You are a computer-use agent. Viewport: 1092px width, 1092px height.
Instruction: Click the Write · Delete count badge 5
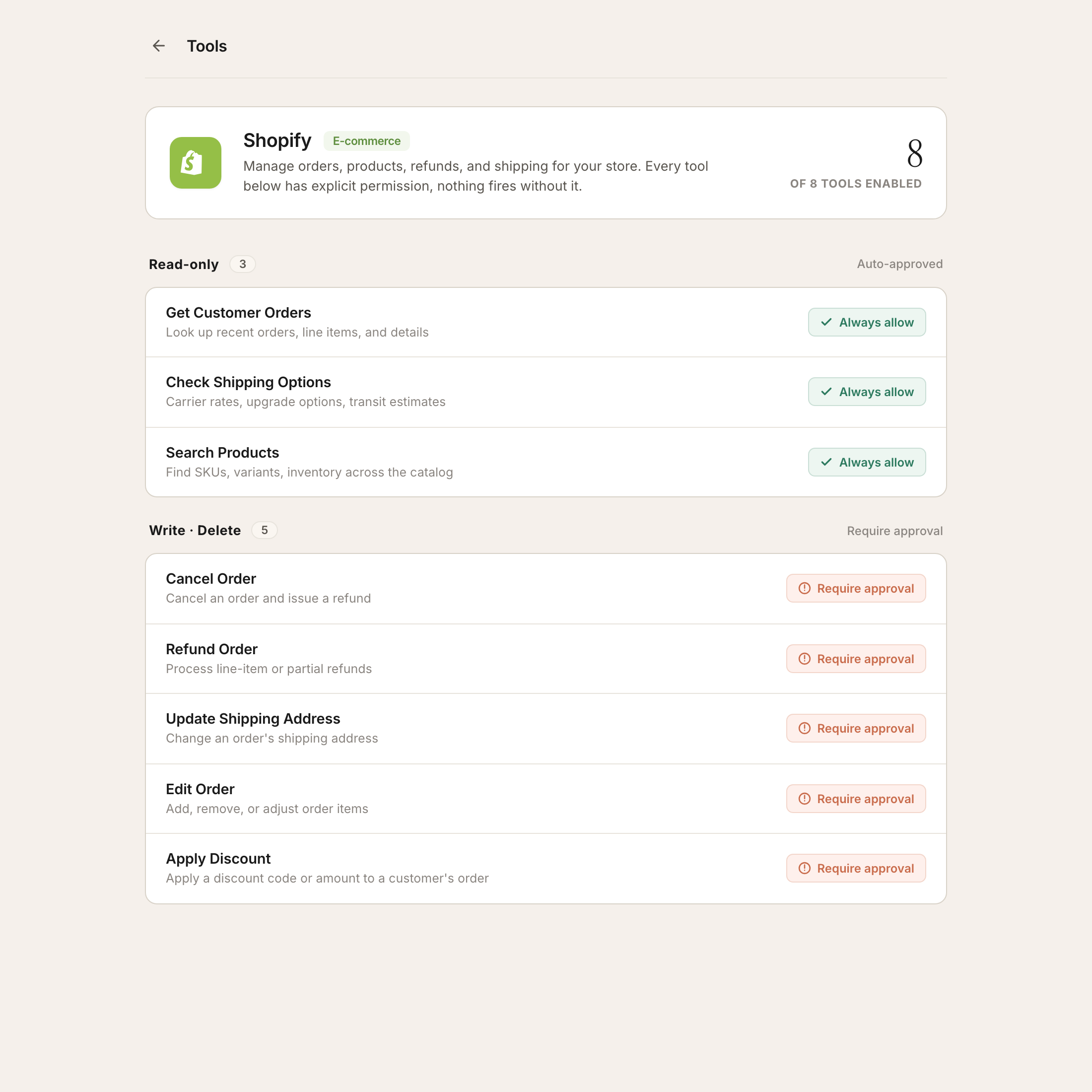265,530
